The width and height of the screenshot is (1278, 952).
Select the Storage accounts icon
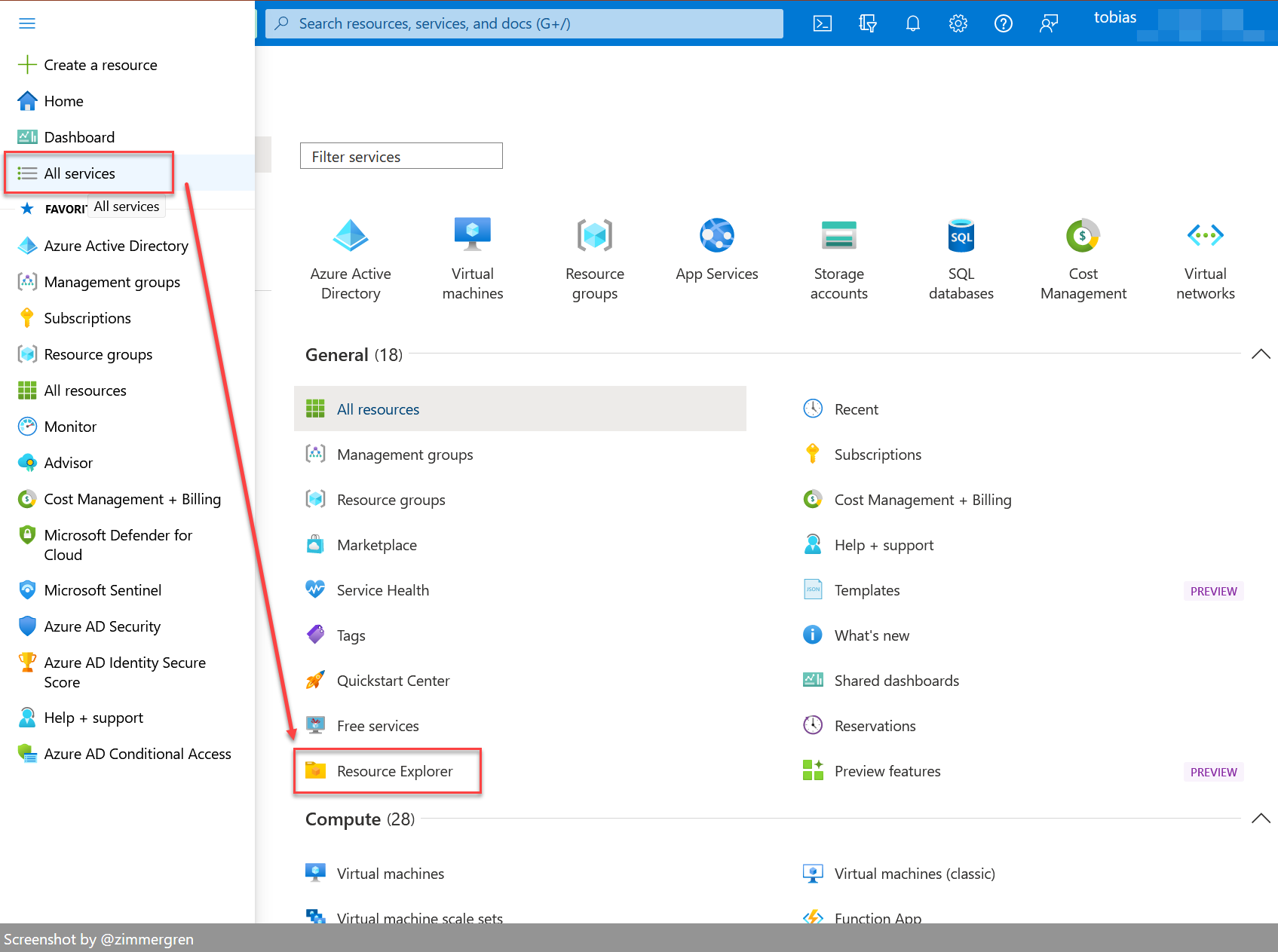click(838, 234)
